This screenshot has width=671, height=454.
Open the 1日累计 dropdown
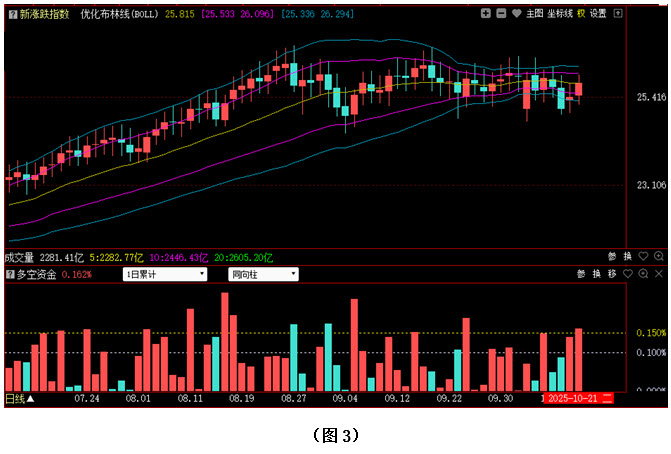click(165, 274)
